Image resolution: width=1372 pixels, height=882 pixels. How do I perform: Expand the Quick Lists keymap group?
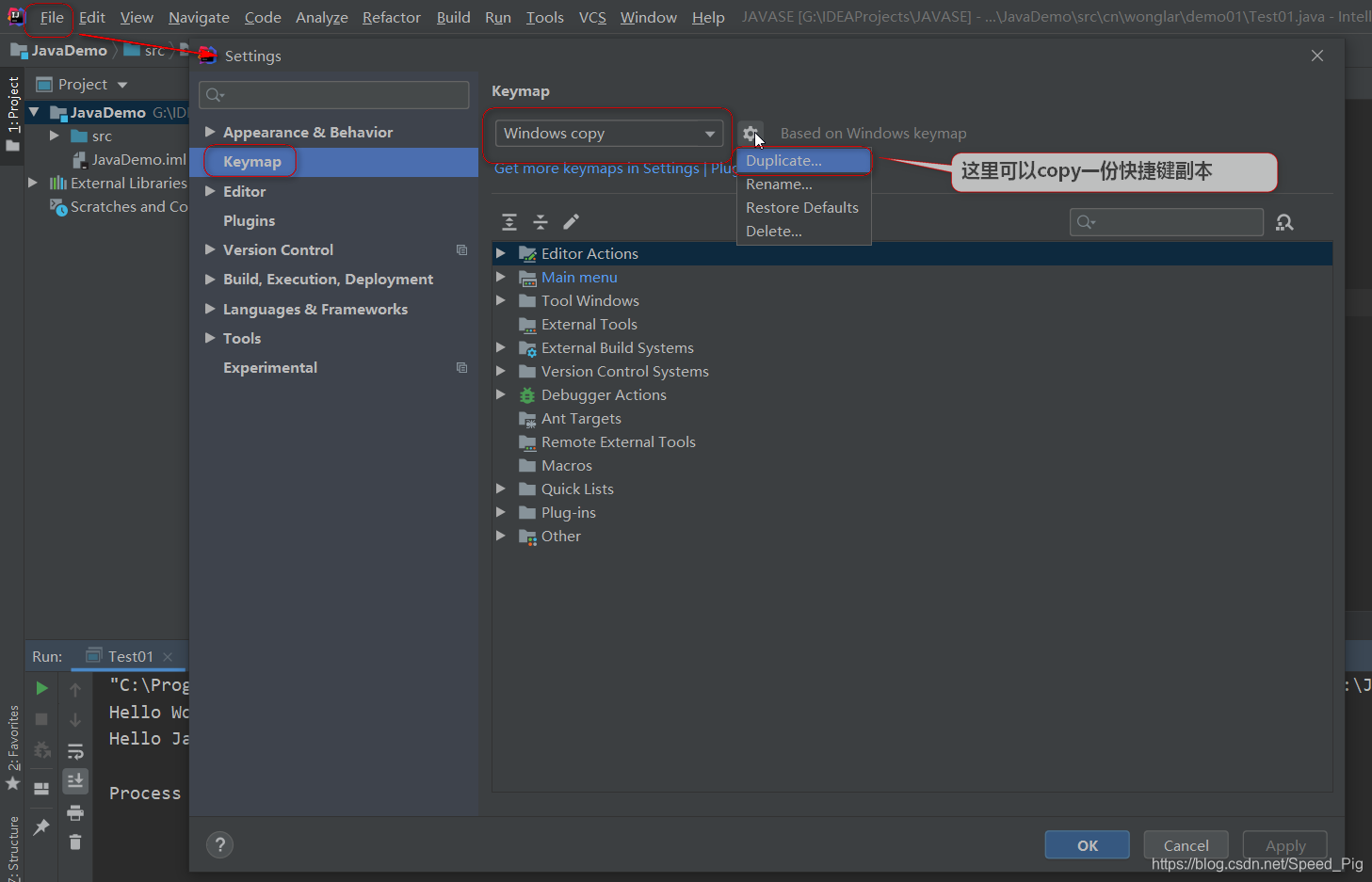(x=501, y=489)
